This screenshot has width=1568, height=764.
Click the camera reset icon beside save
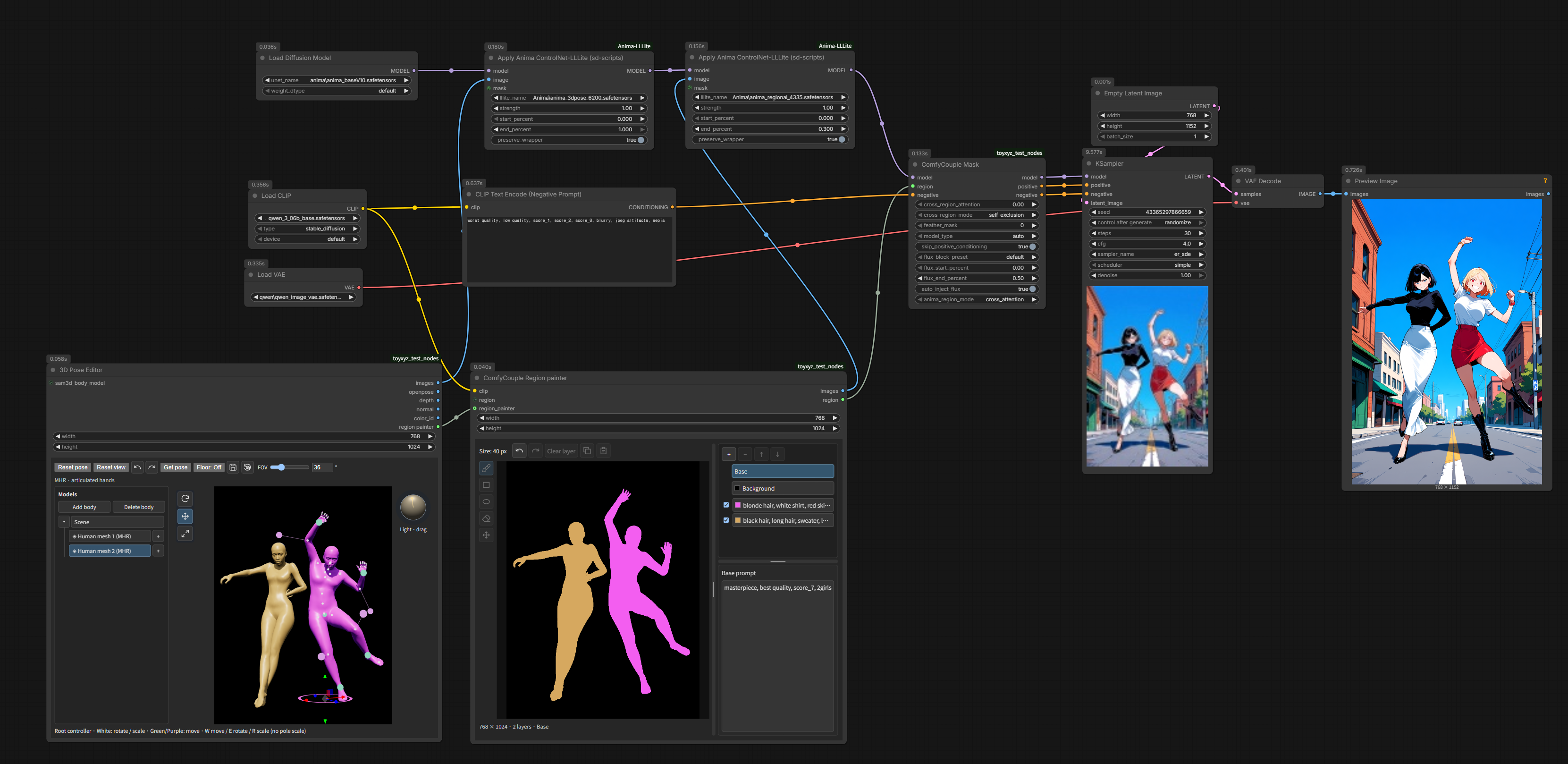point(247,467)
